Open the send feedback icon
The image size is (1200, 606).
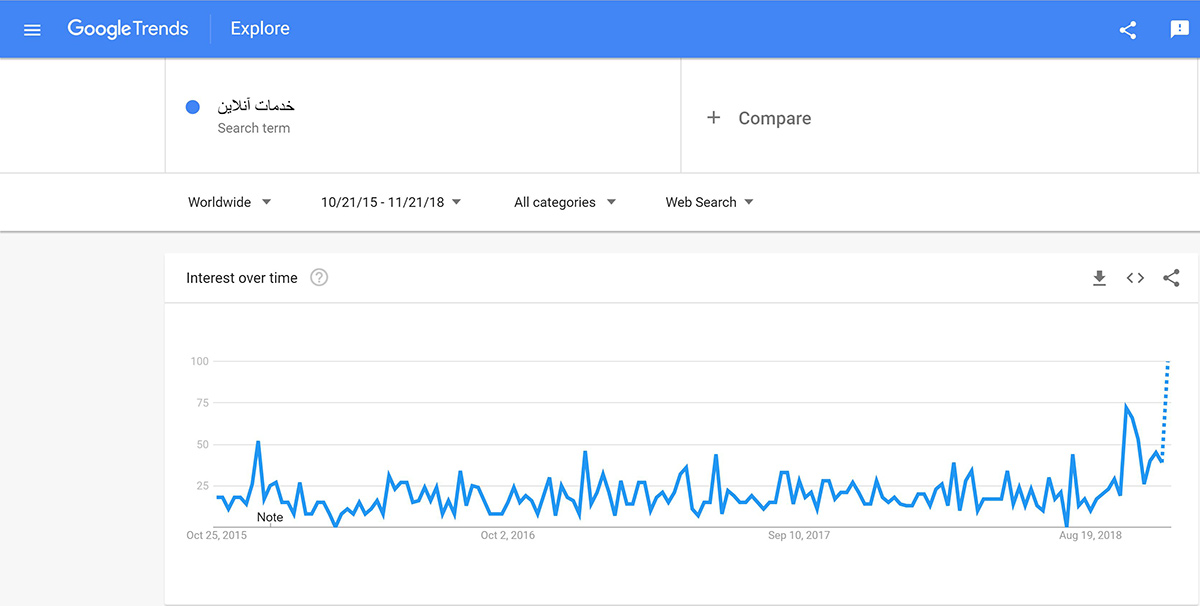[x=1180, y=29]
